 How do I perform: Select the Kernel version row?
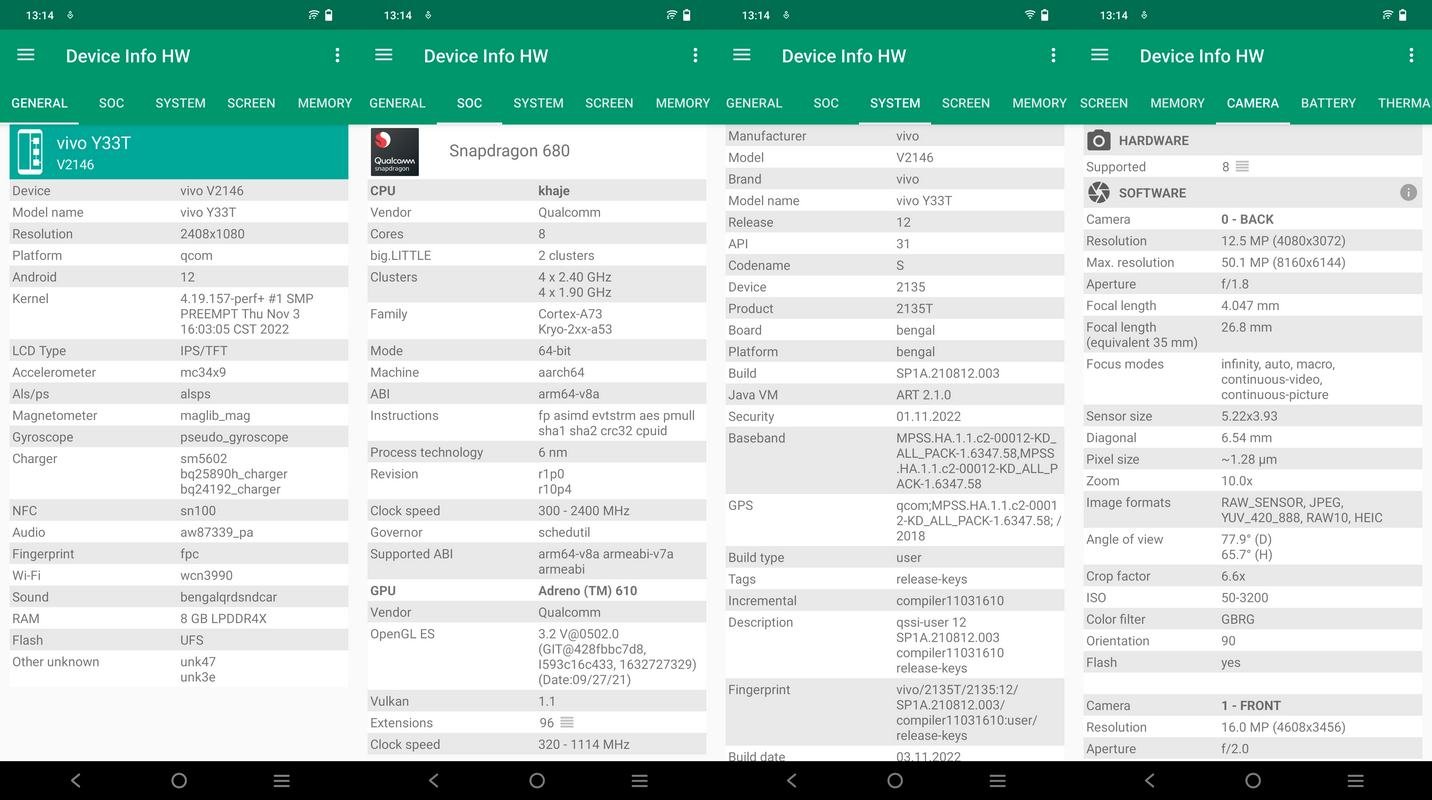(179, 314)
